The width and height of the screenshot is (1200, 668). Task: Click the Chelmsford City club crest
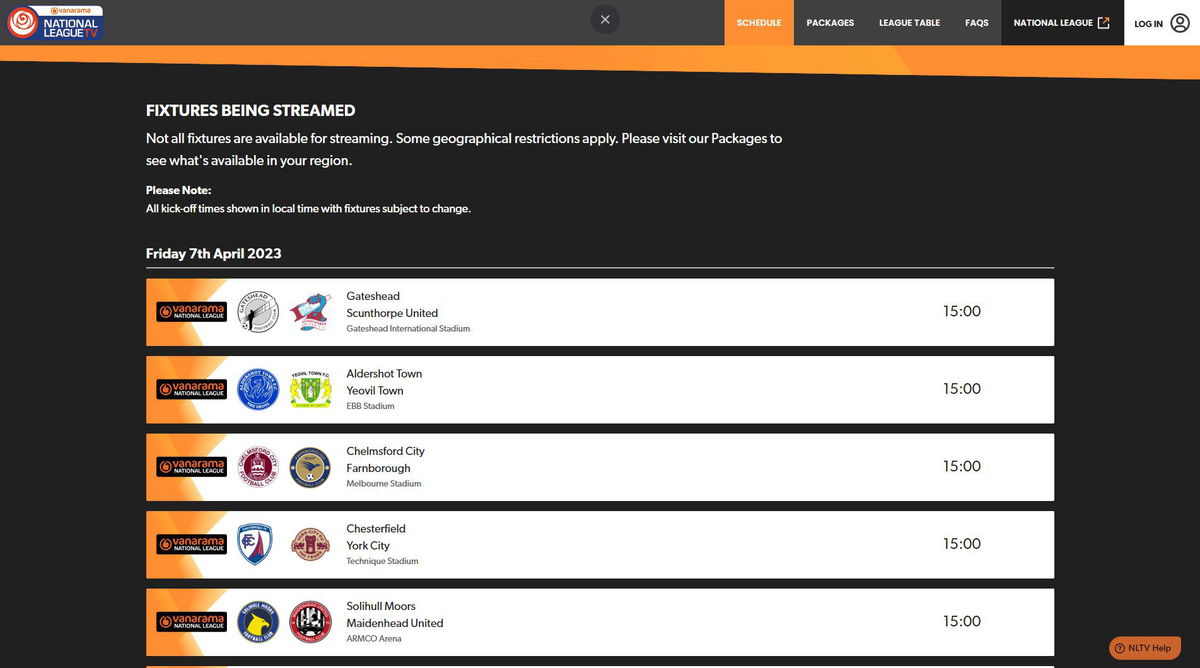click(258, 467)
